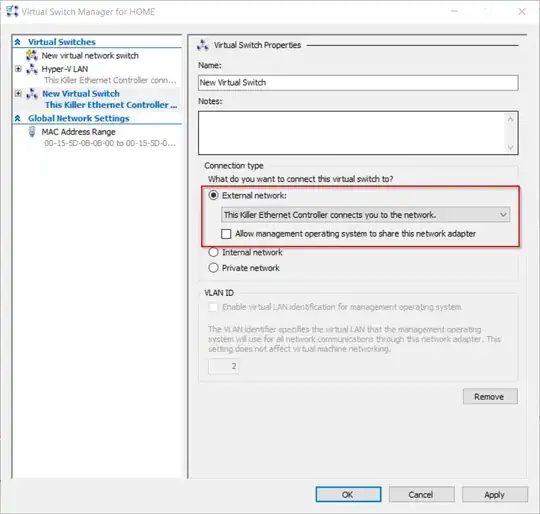Select the Private network radio button
Viewport: 540px width, 514px height.
(214, 268)
